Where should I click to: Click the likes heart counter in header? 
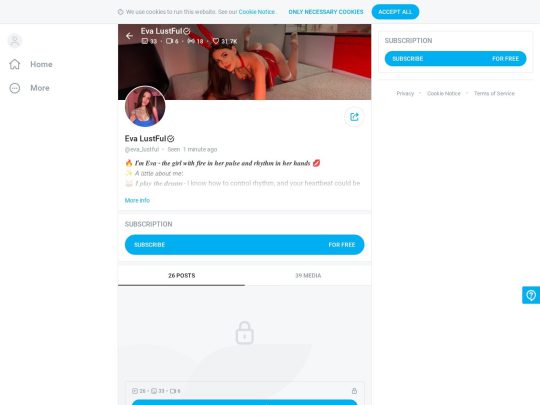(225, 41)
